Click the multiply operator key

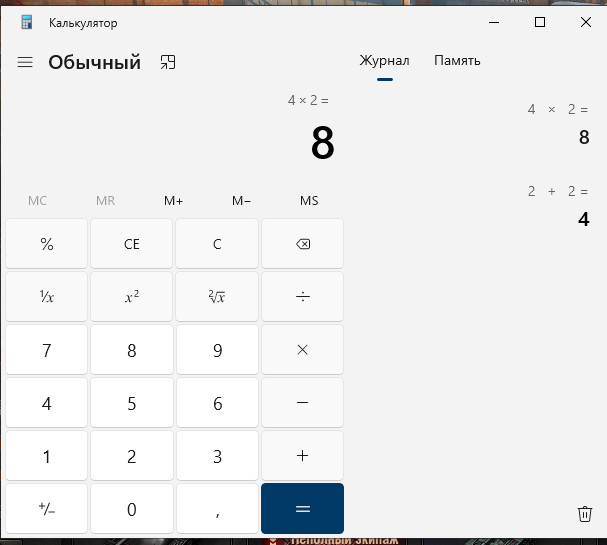tap(302, 350)
